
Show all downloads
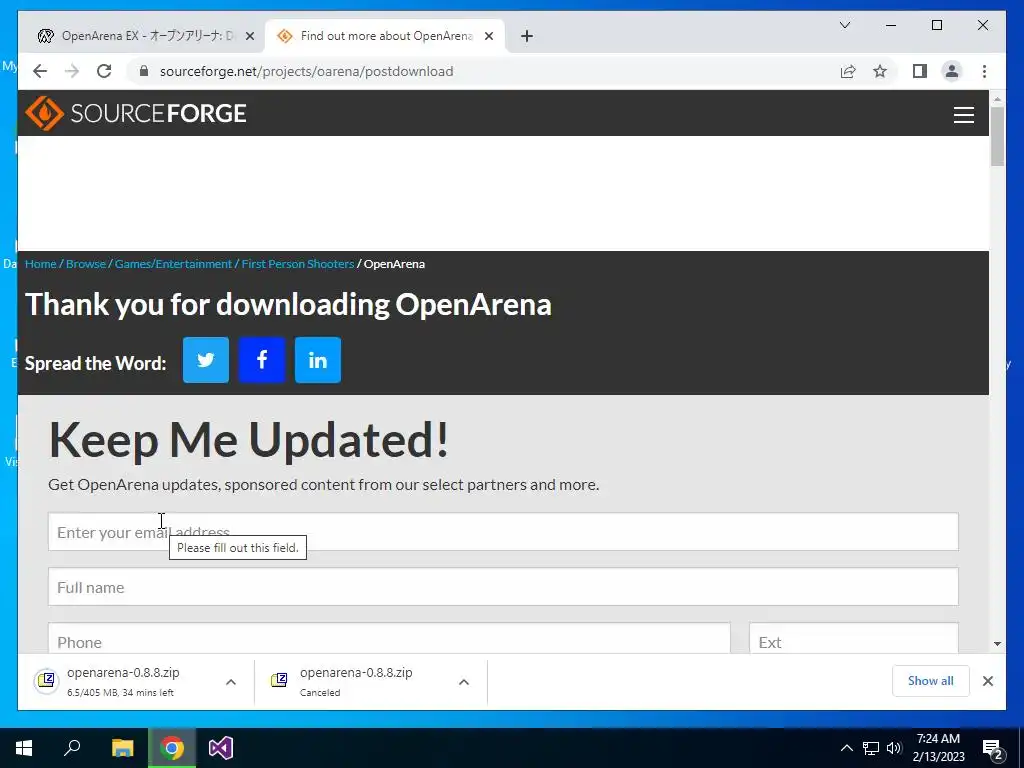click(x=931, y=680)
